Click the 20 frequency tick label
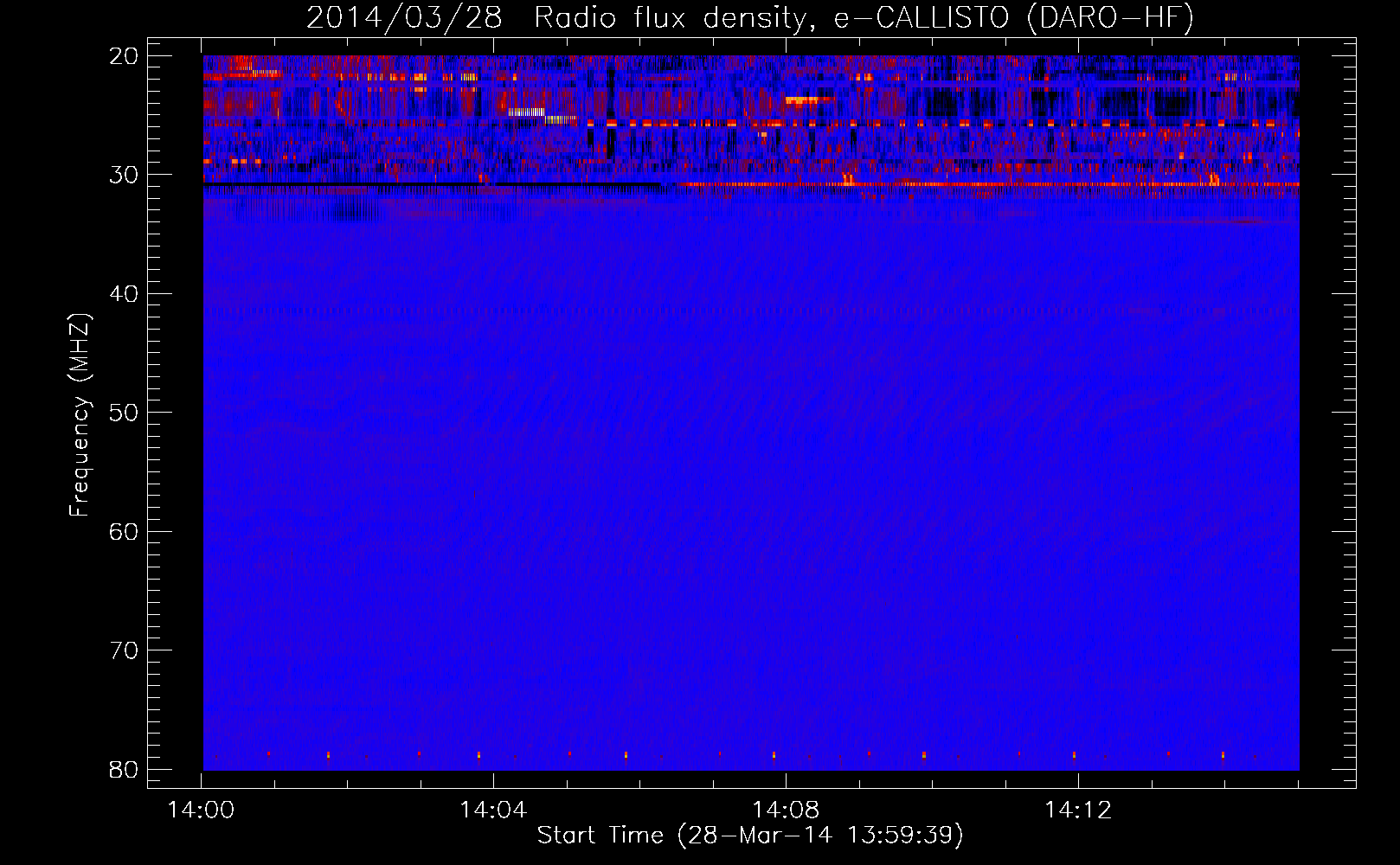Image resolution: width=1400 pixels, height=865 pixels. point(124,56)
